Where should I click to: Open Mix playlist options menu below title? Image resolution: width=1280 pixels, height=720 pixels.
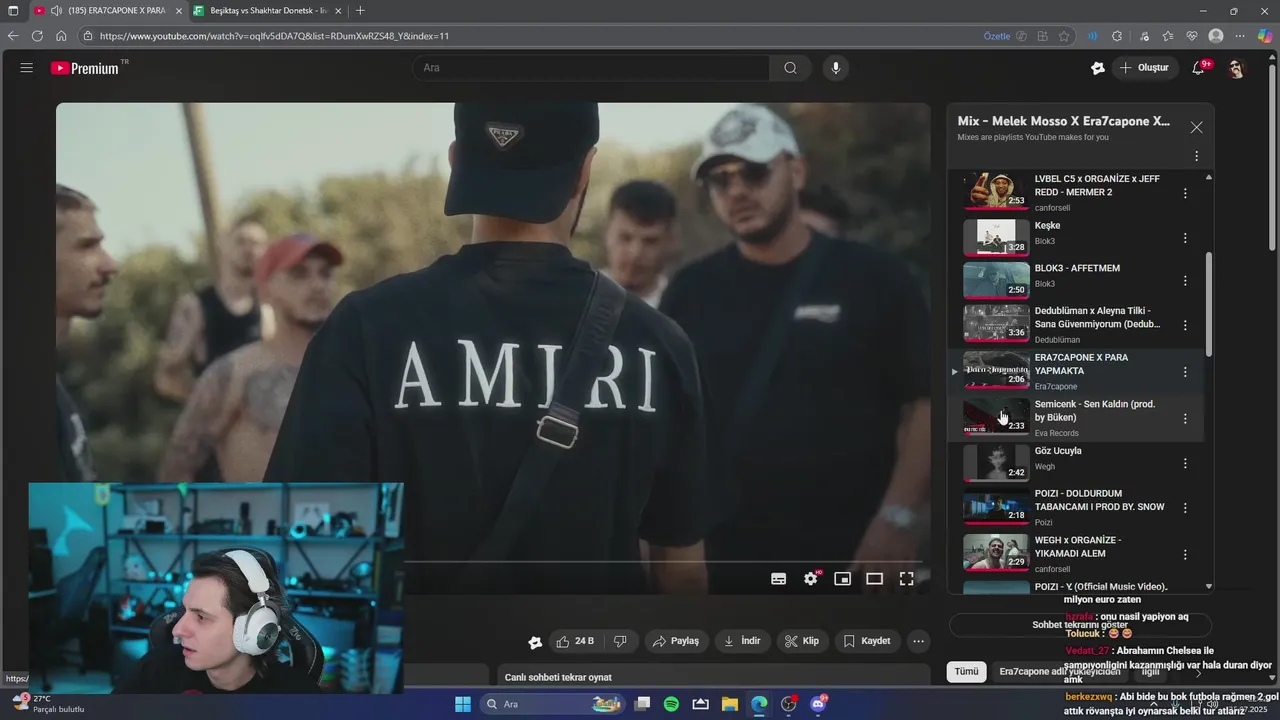(1196, 156)
